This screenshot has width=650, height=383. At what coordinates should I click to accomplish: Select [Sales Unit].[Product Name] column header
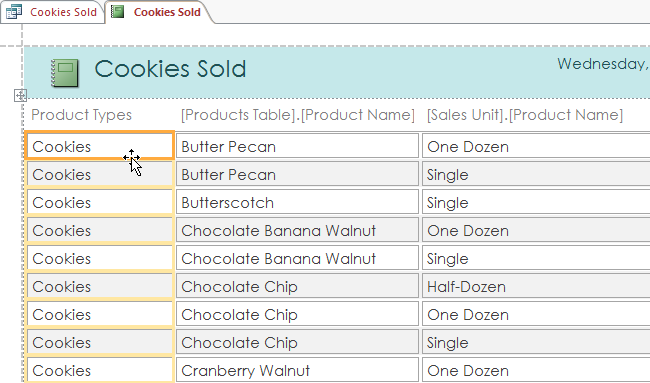click(x=525, y=115)
